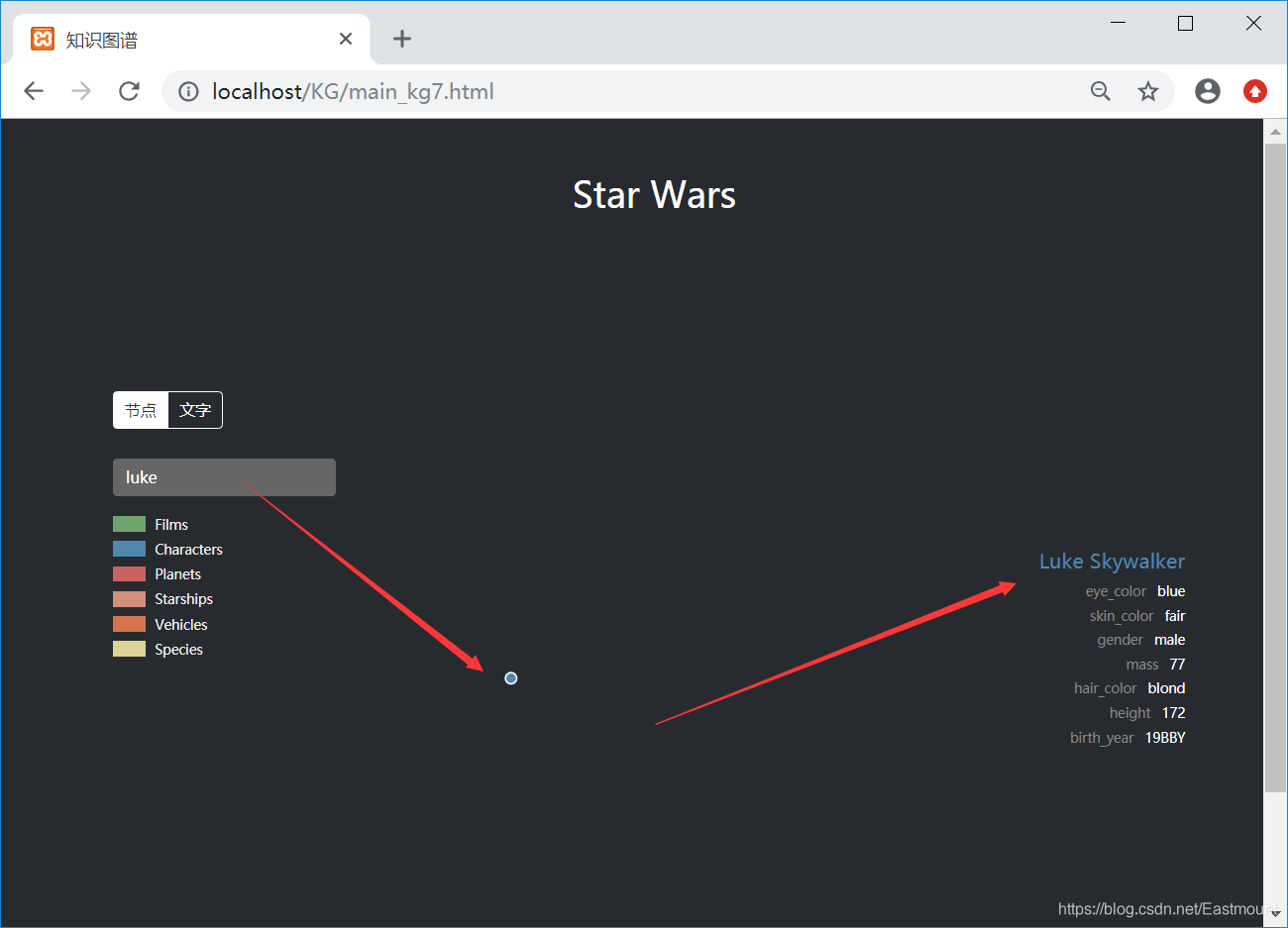Click the pink Starships color swatch

pos(129,598)
